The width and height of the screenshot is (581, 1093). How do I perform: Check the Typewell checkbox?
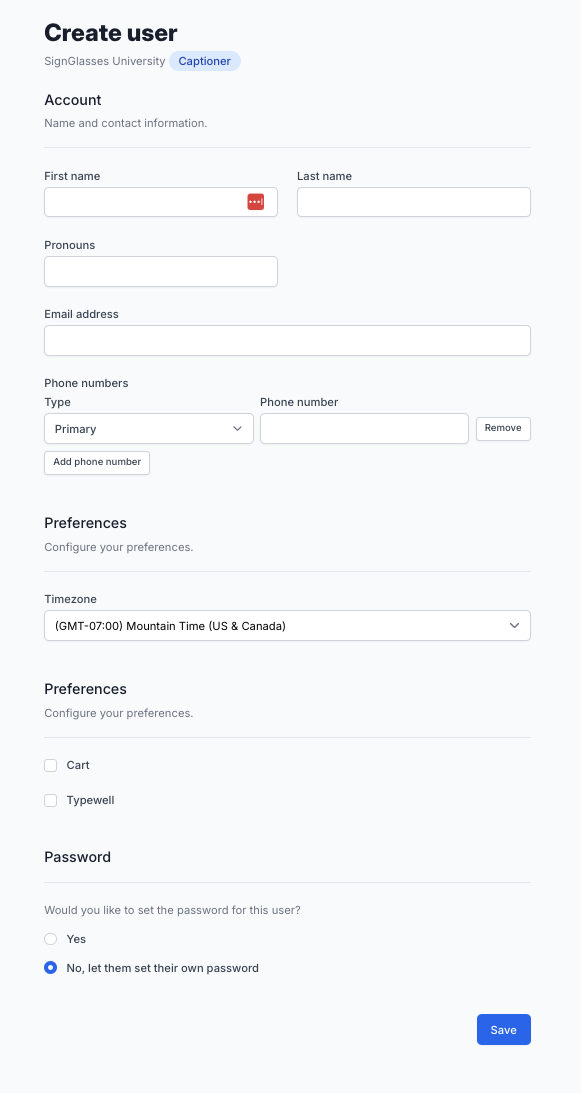coord(50,800)
